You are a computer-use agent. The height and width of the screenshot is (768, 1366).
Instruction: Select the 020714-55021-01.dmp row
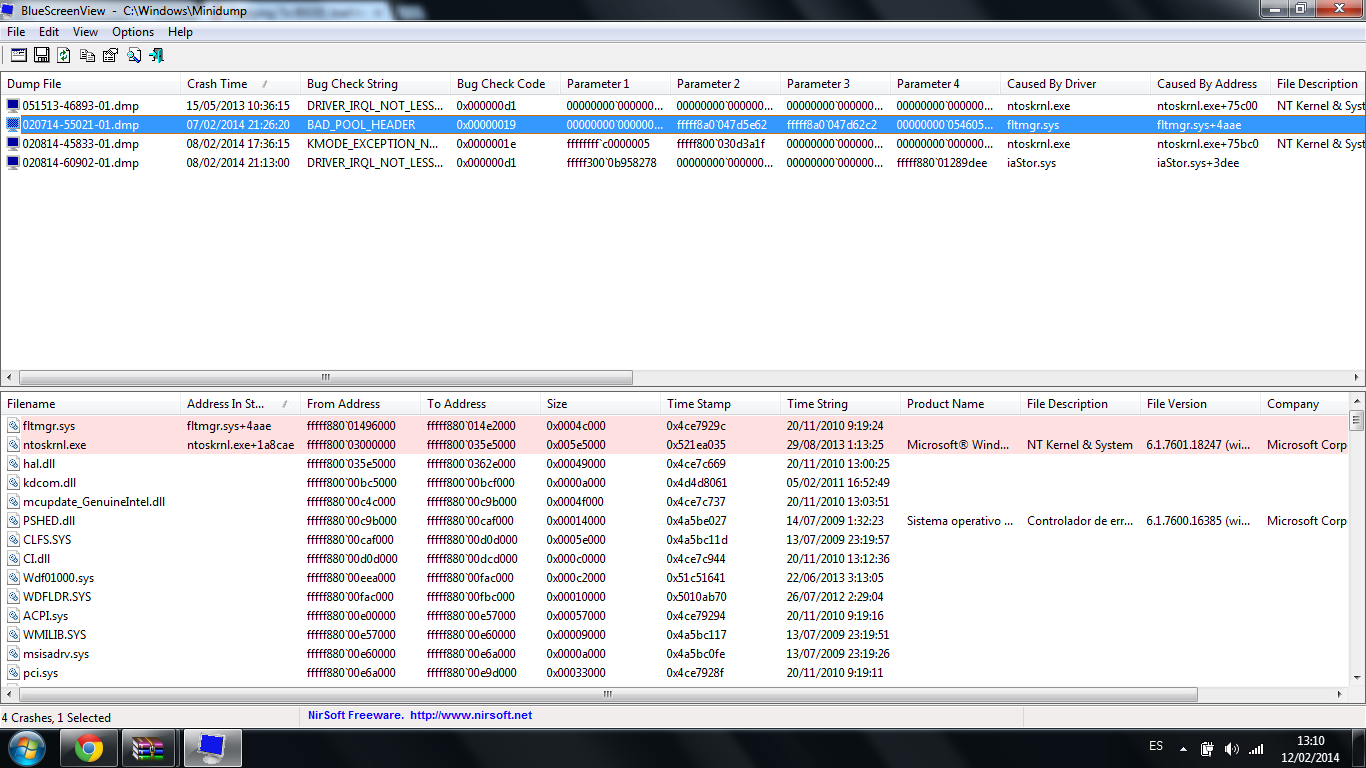683,125
